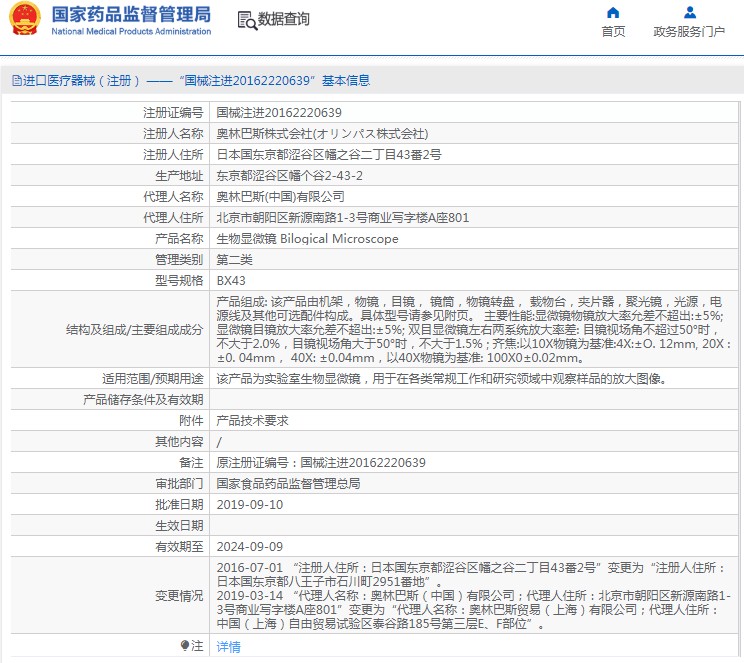Screen dimensions: 744x663
Task: Click the 变更情况 change history text
Action: (474, 596)
